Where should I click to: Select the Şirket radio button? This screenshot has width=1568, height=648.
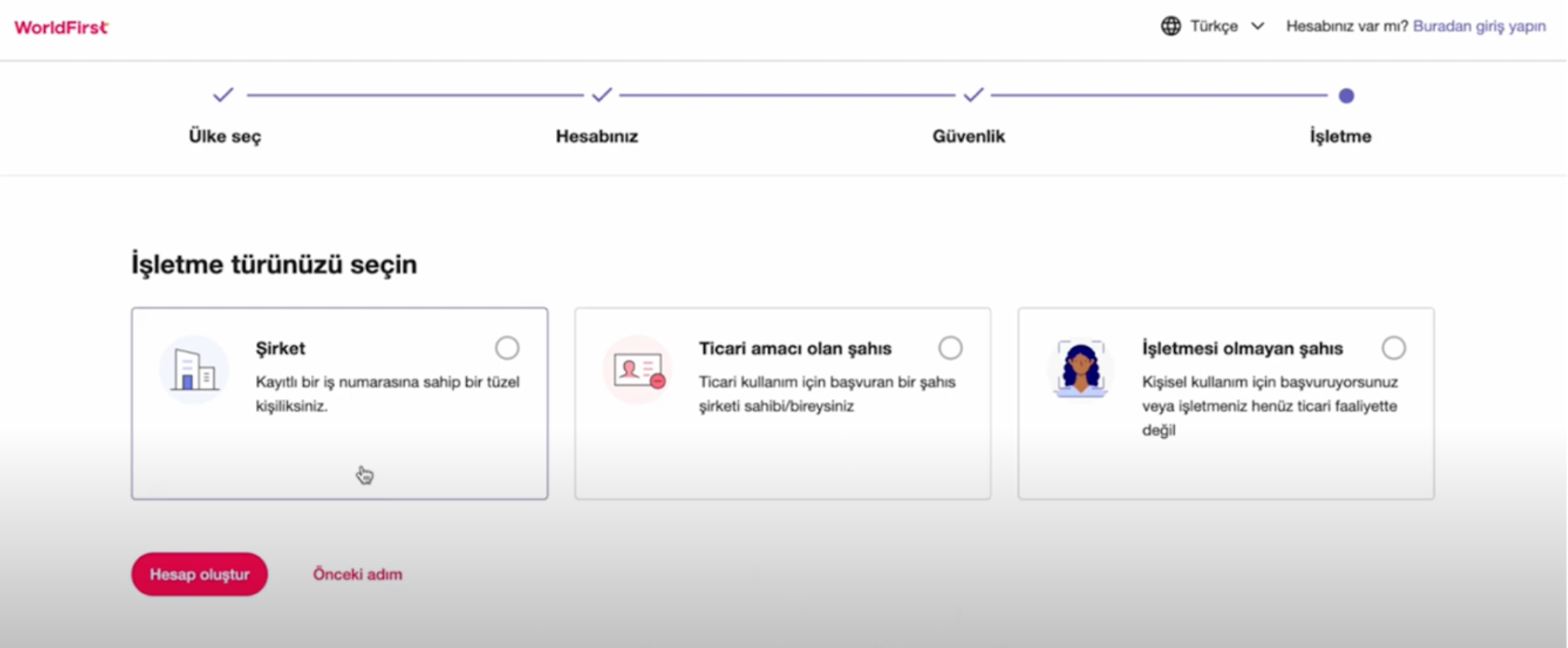507,348
